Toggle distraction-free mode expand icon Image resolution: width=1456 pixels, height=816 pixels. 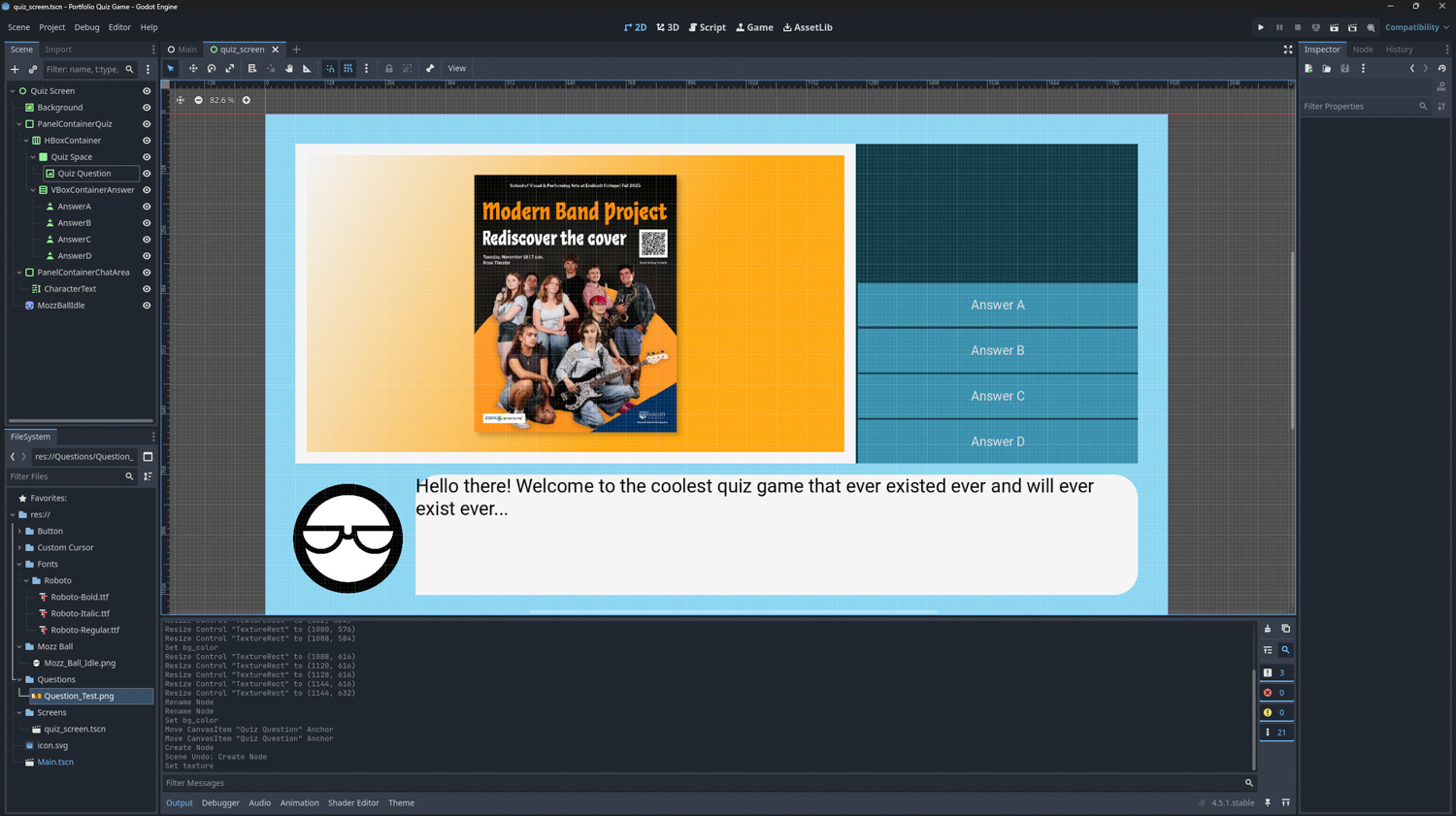coord(1288,49)
